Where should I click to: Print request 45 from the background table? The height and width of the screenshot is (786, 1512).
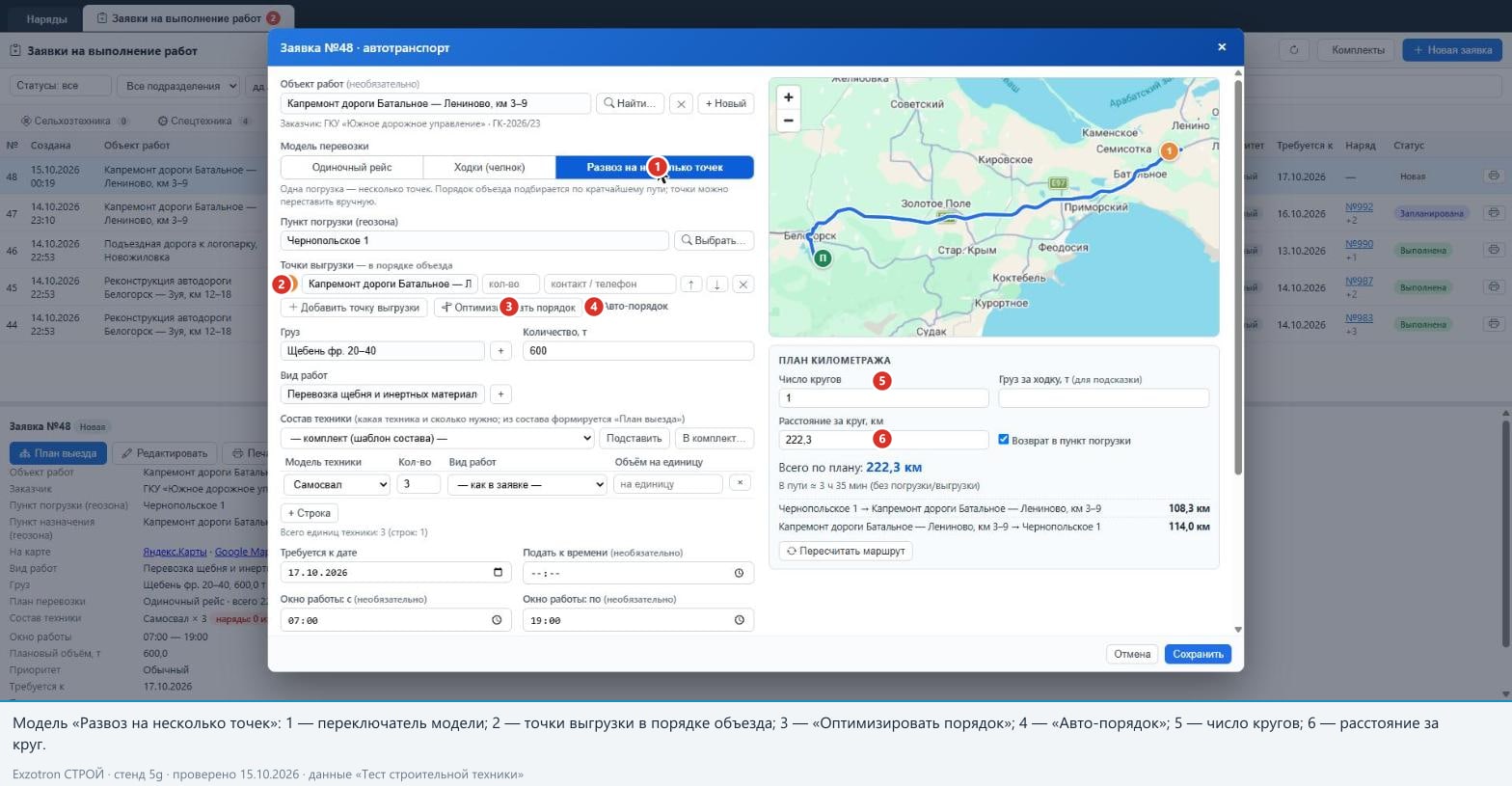coord(1493,287)
